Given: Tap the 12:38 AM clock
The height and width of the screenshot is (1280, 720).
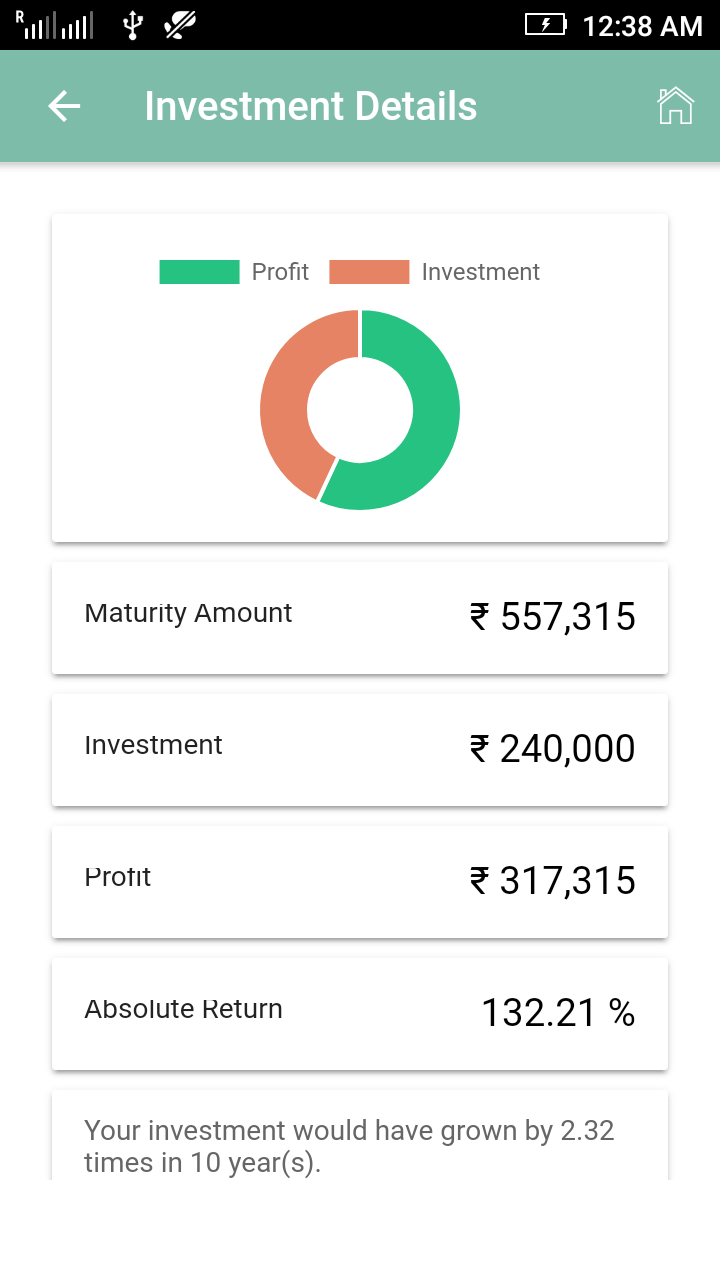Looking at the screenshot, I should pos(642,26).
